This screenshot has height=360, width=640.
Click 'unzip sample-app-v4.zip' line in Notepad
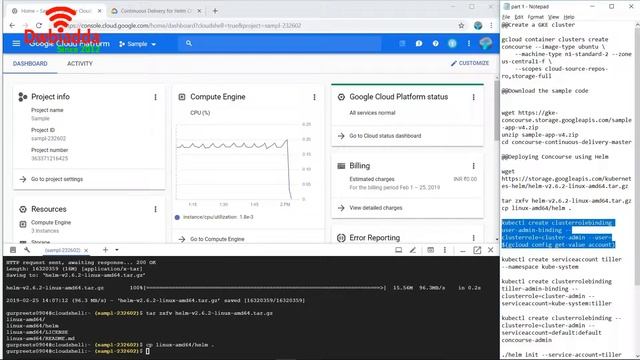click(x=540, y=135)
